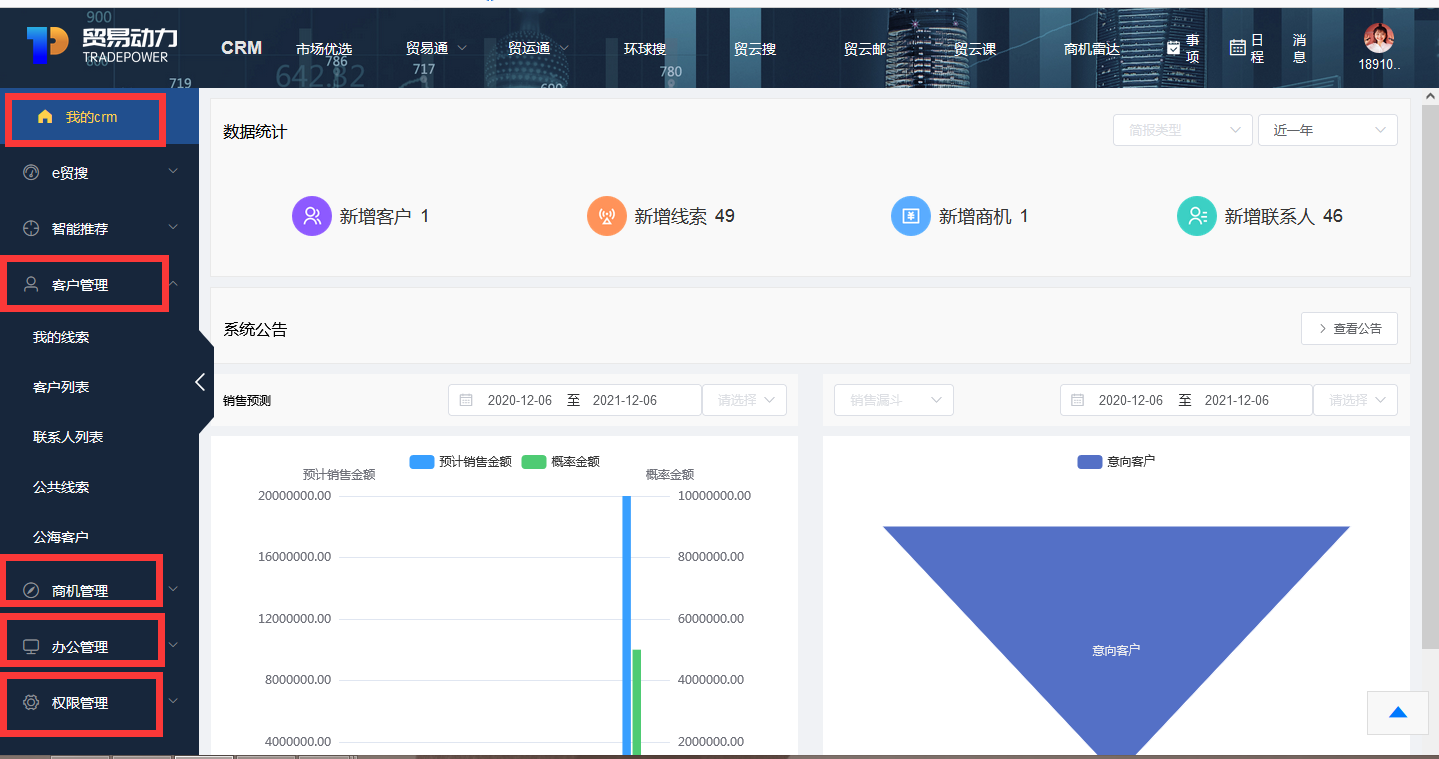Expand the 办公管理 sidebar chevron

pos(173,646)
